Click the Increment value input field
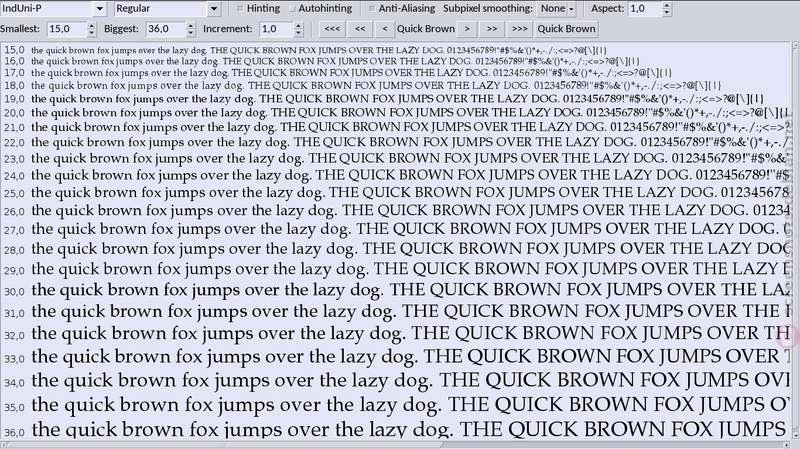The width and height of the screenshot is (800, 449). pyautogui.click(x=276, y=29)
